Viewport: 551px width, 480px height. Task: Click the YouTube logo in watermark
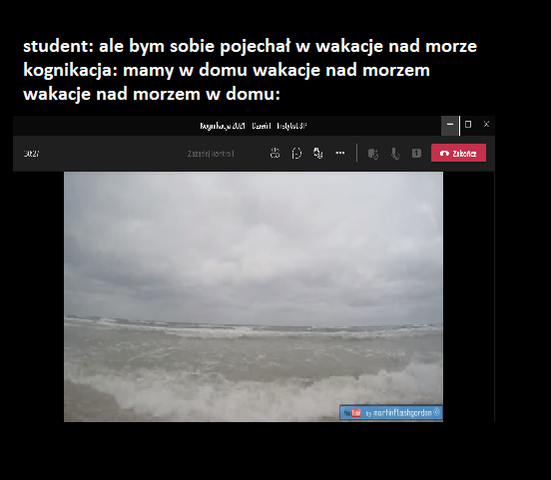coord(352,413)
